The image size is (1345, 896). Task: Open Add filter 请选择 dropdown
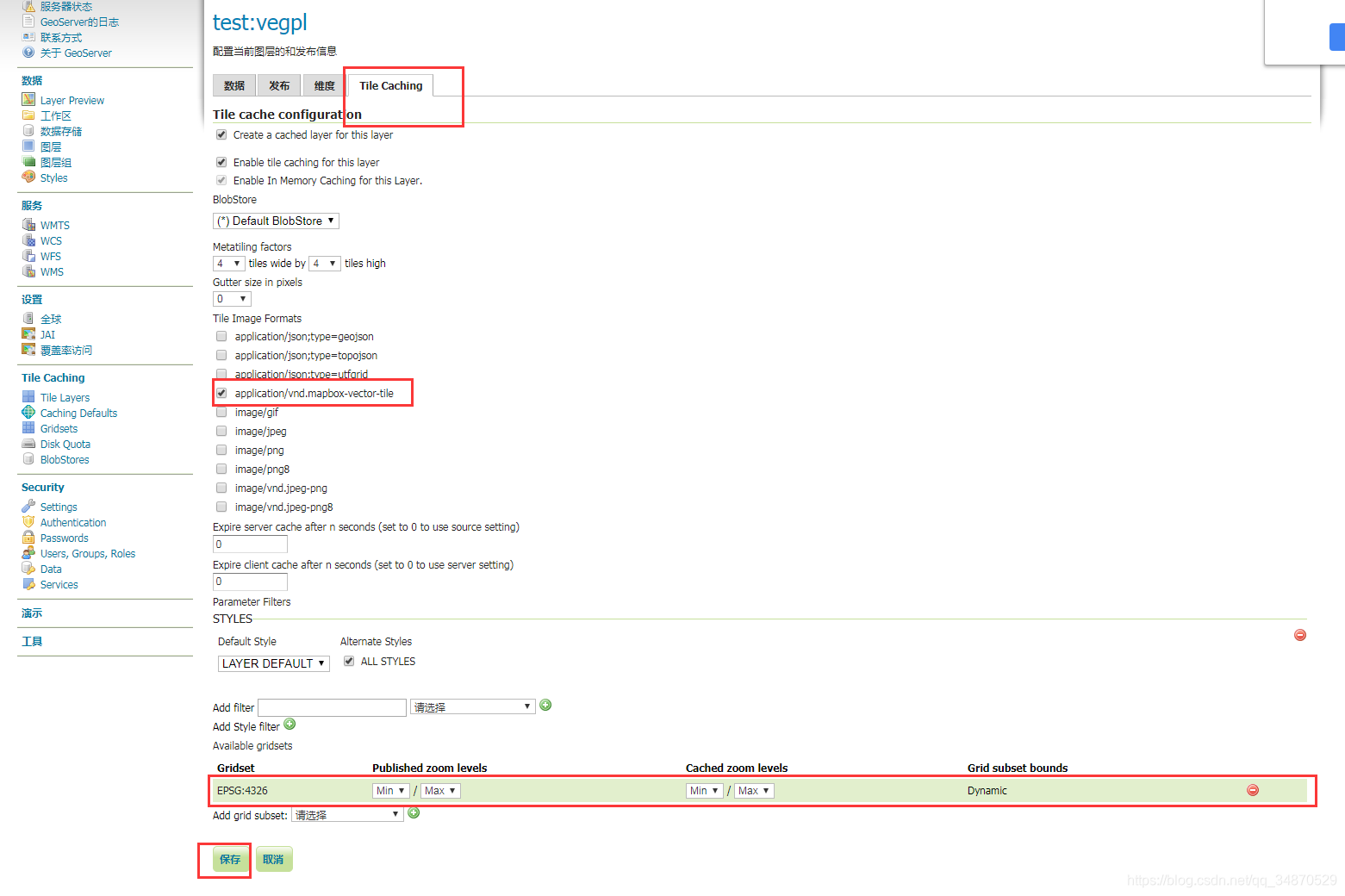point(473,707)
